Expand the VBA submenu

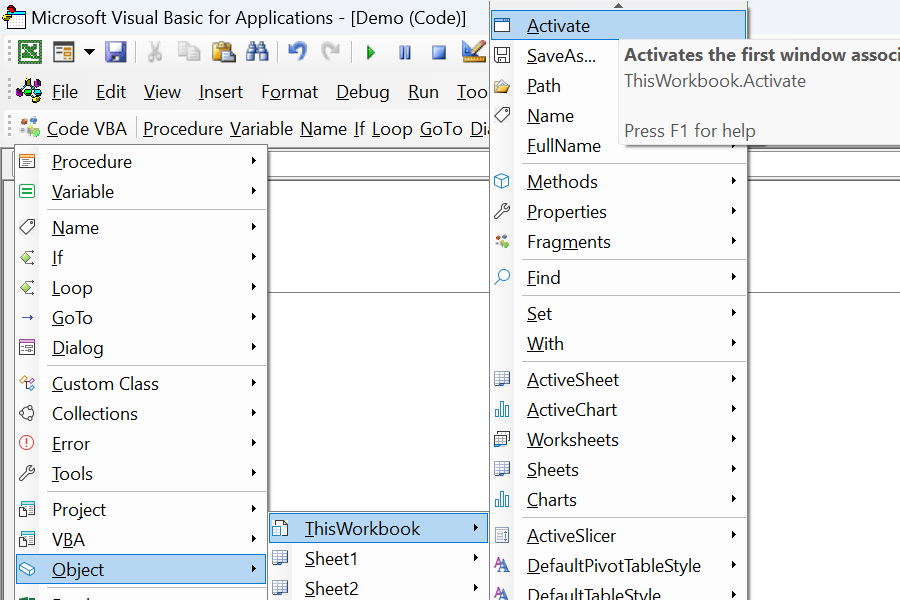coord(141,540)
